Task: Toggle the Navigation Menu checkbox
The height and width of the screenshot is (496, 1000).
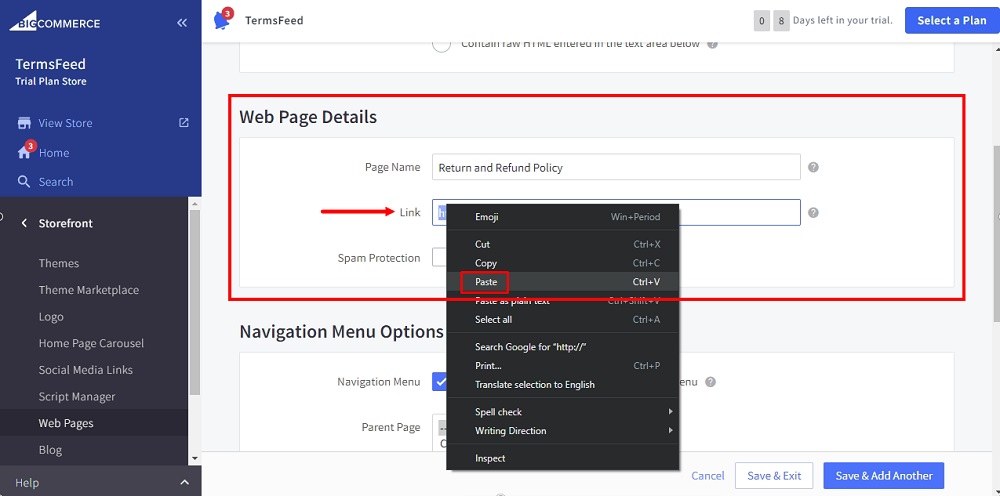Action: pos(439,381)
